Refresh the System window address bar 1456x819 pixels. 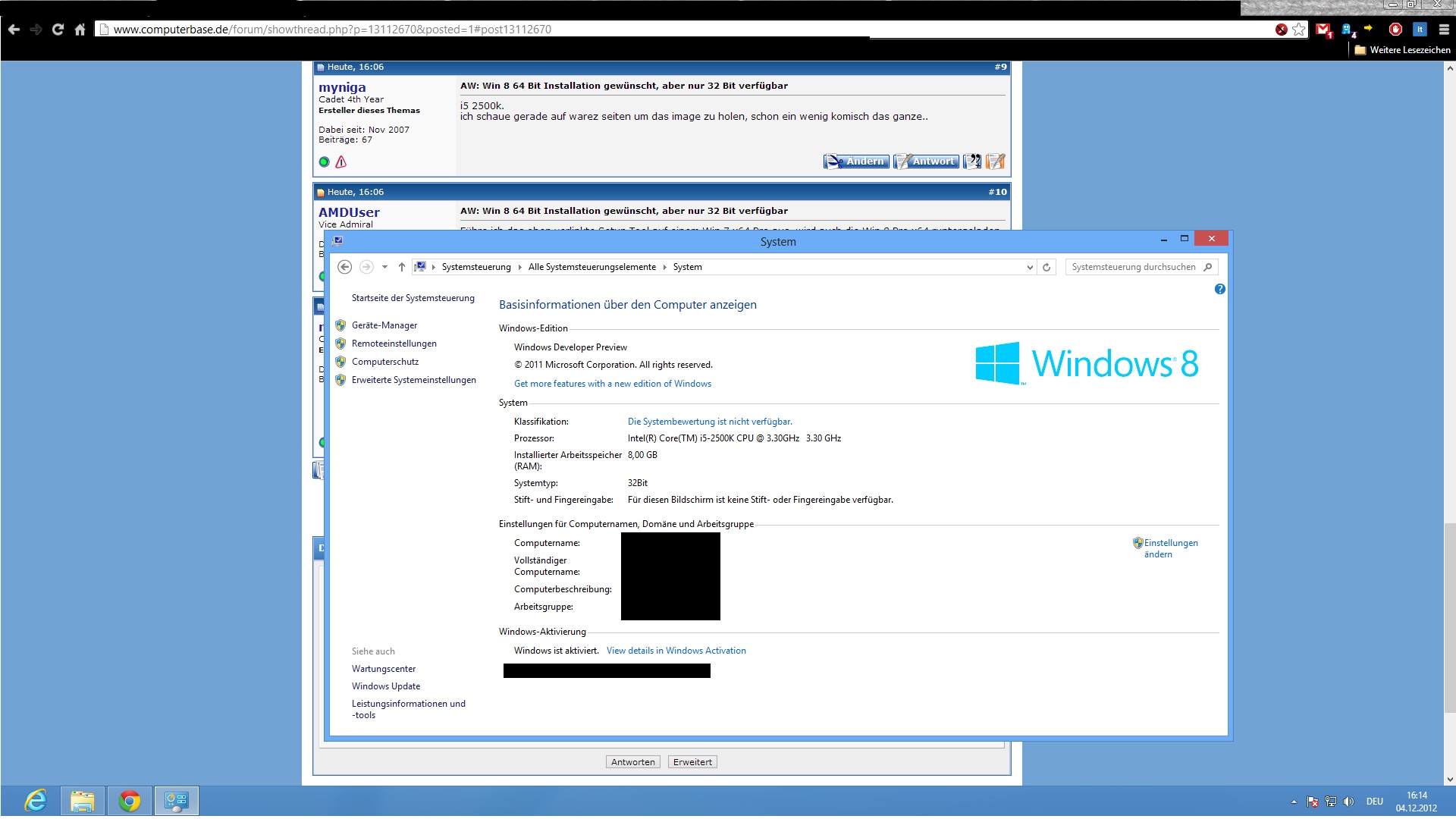pos(1046,267)
